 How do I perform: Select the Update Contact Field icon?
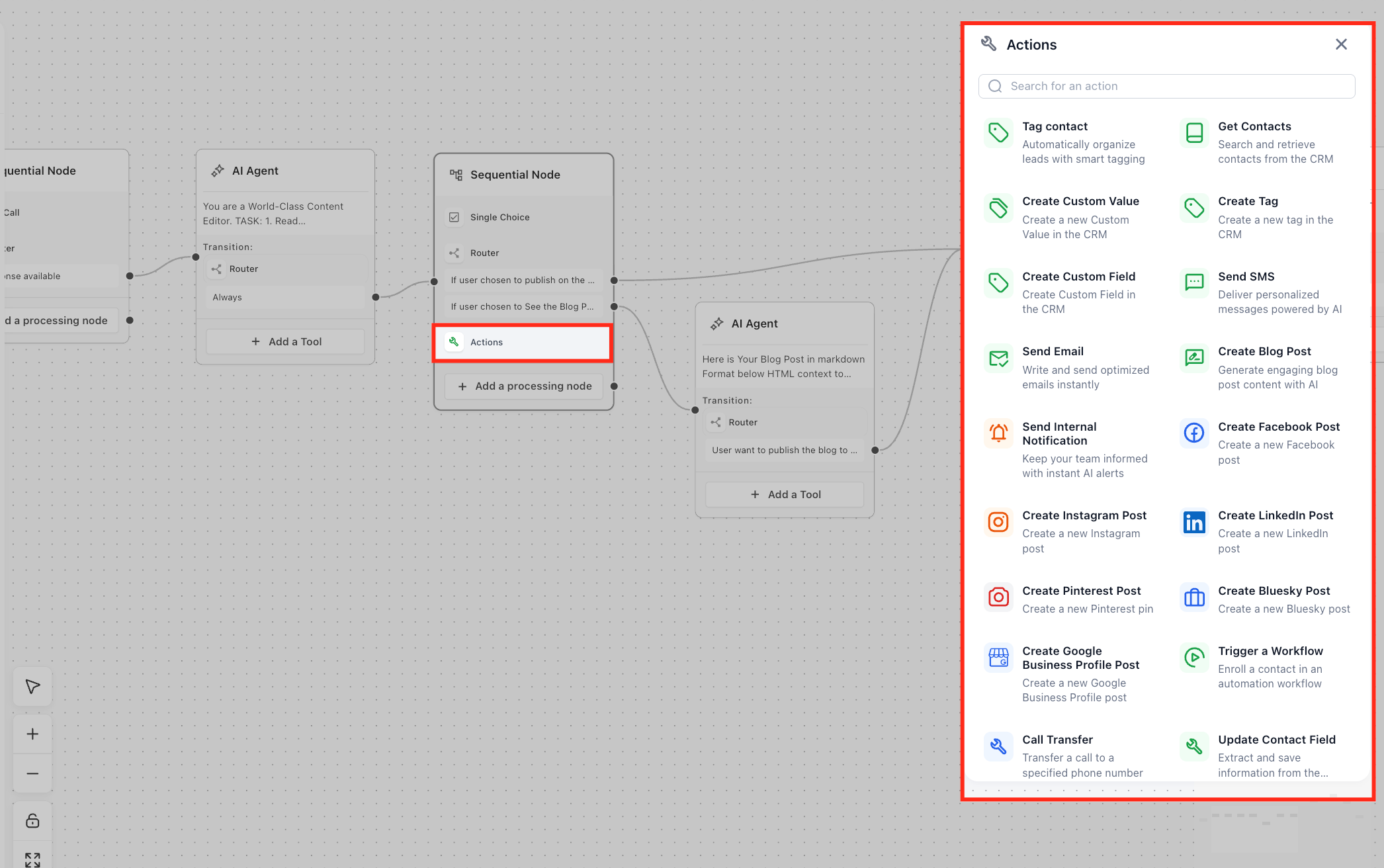(x=1194, y=746)
